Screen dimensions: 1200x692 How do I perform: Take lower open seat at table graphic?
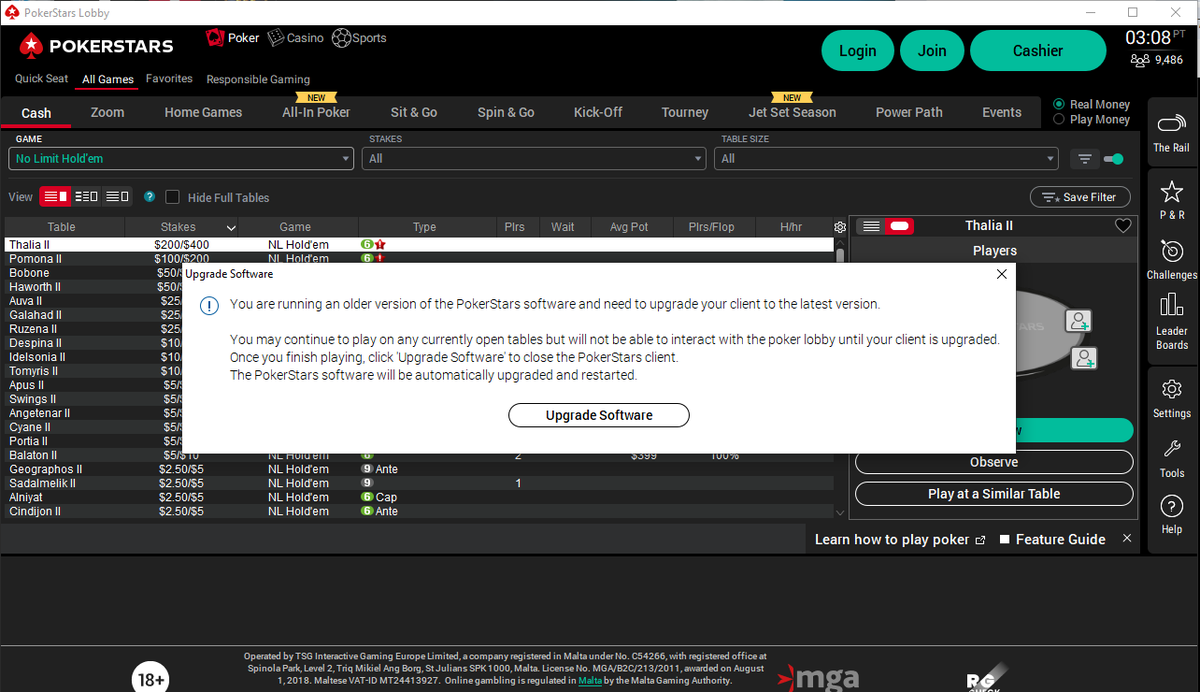pyautogui.click(x=1084, y=359)
